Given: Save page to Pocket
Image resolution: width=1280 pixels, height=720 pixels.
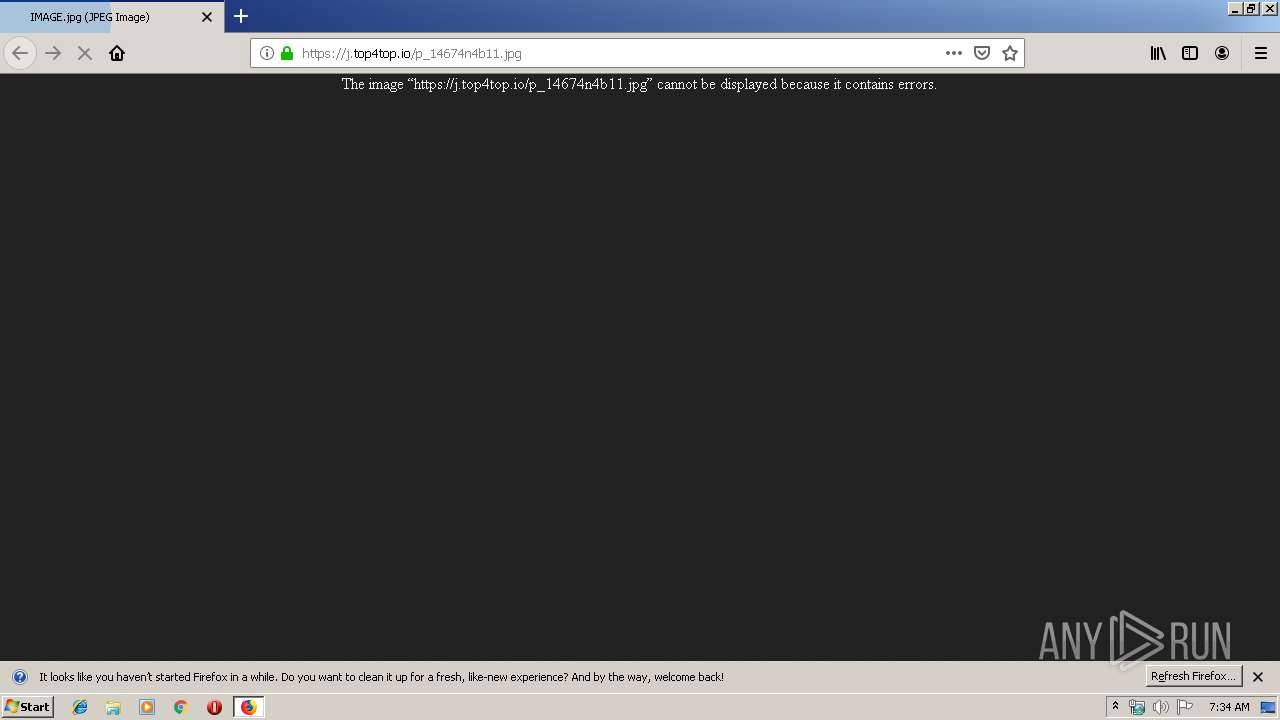Looking at the screenshot, I should 982,53.
